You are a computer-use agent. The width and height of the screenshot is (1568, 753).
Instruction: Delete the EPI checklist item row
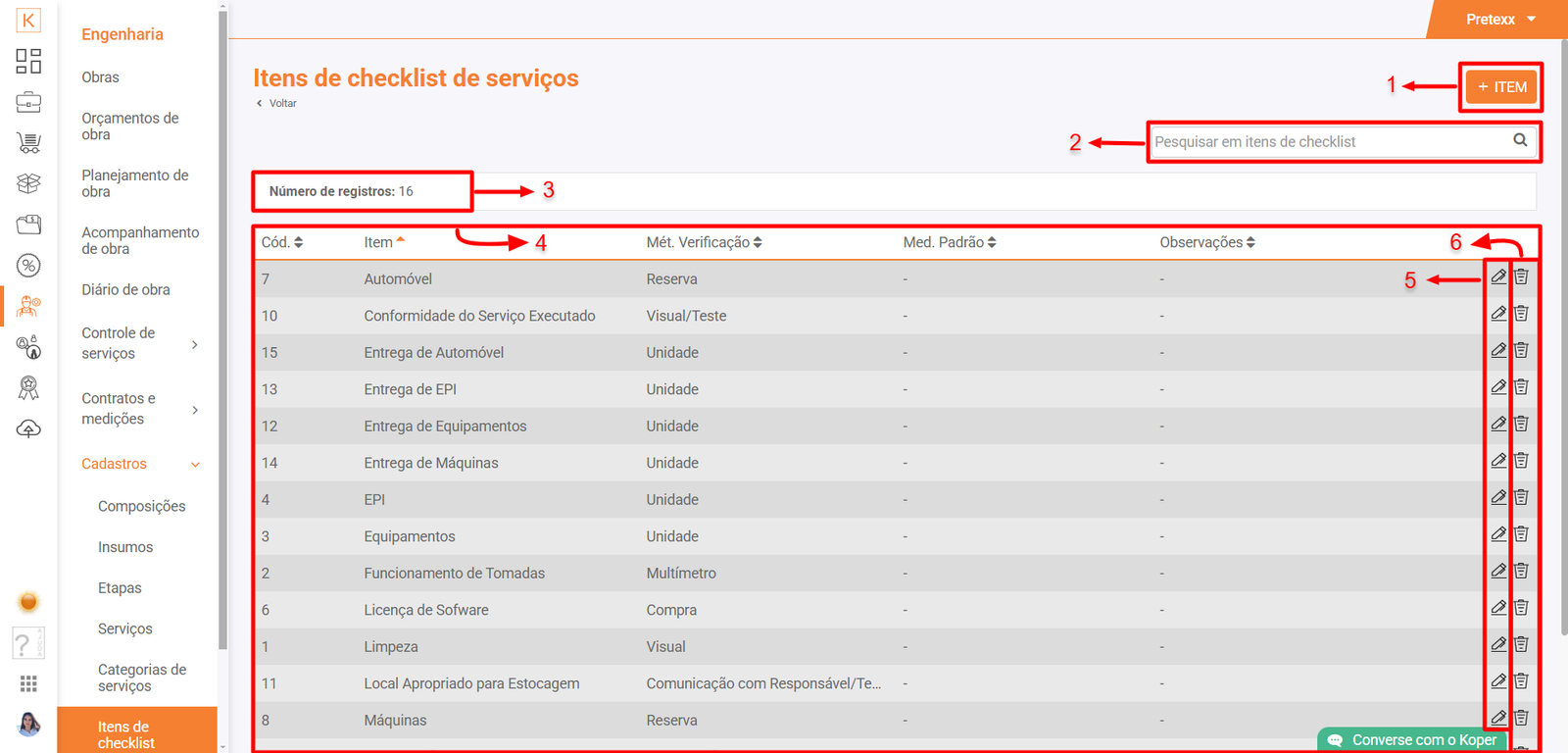pos(1521,498)
